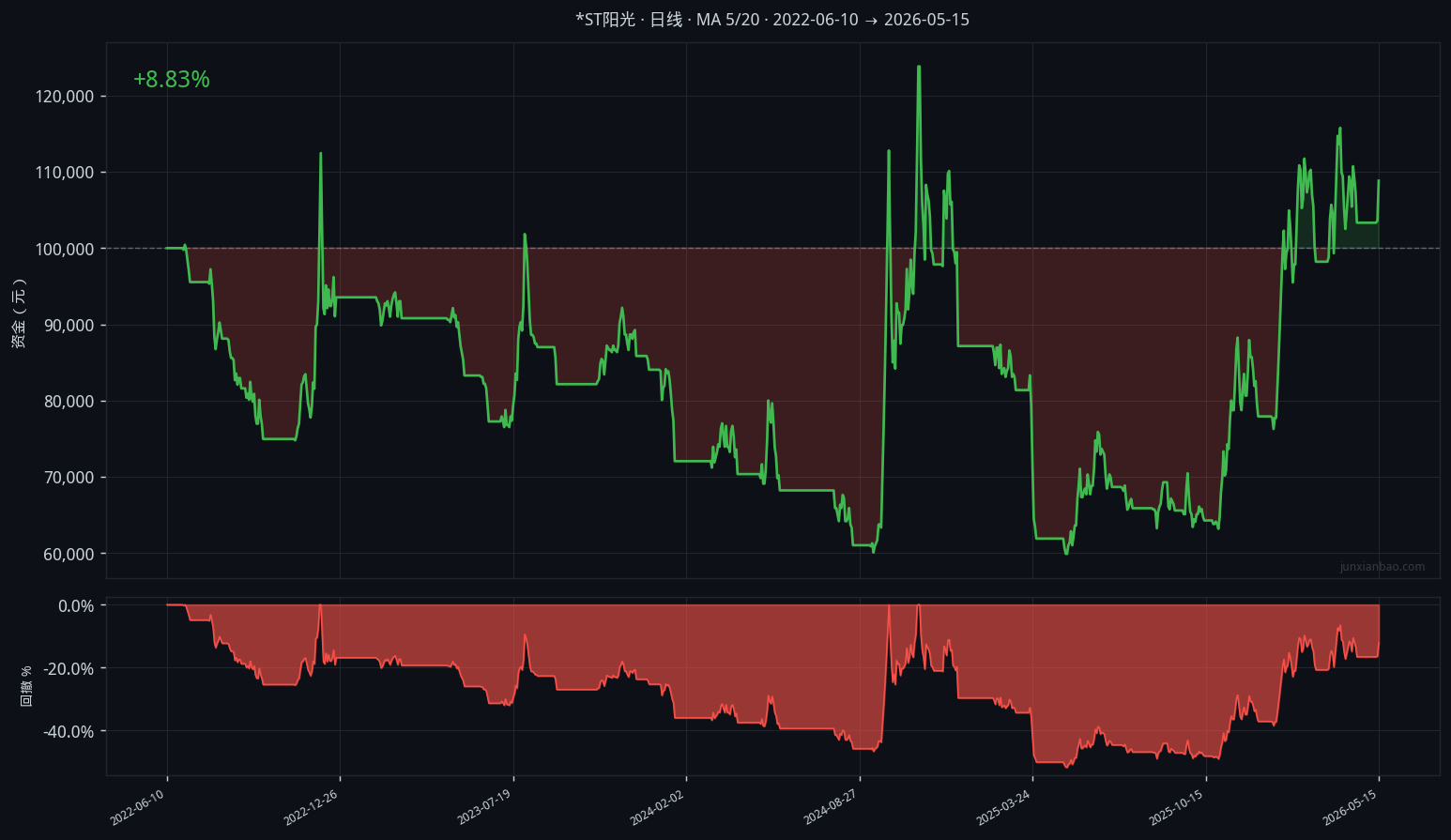Click the 70,000 y-axis label

click(x=68, y=478)
